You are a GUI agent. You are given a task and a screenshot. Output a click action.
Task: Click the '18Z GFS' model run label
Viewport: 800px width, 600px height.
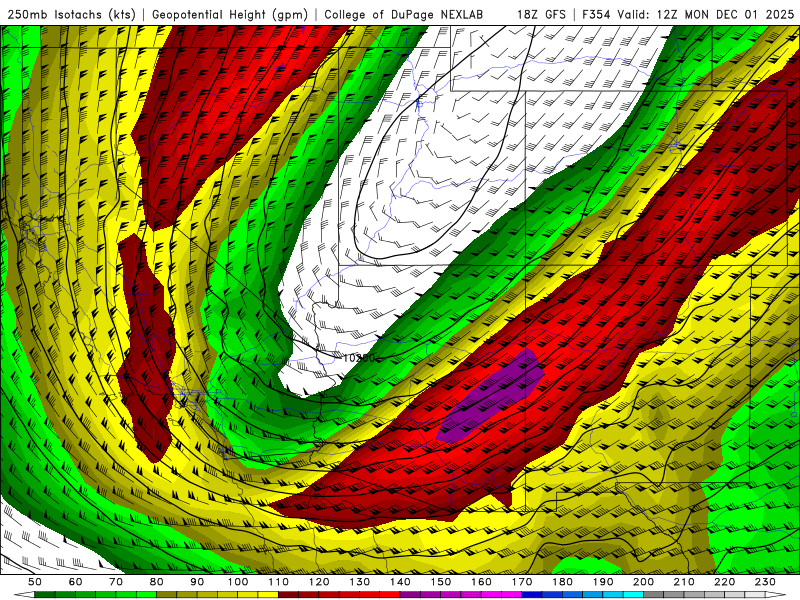(541, 14)
